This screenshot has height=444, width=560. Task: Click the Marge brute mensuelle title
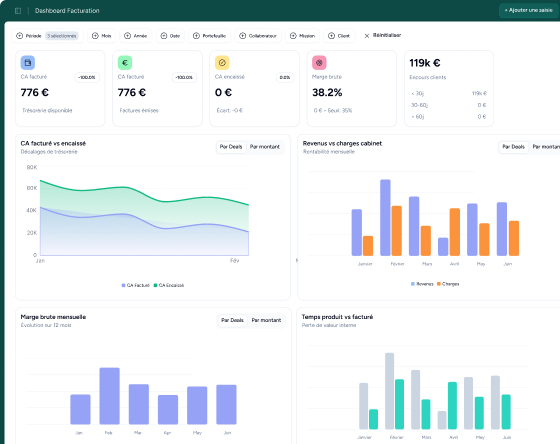pos(53,317)
